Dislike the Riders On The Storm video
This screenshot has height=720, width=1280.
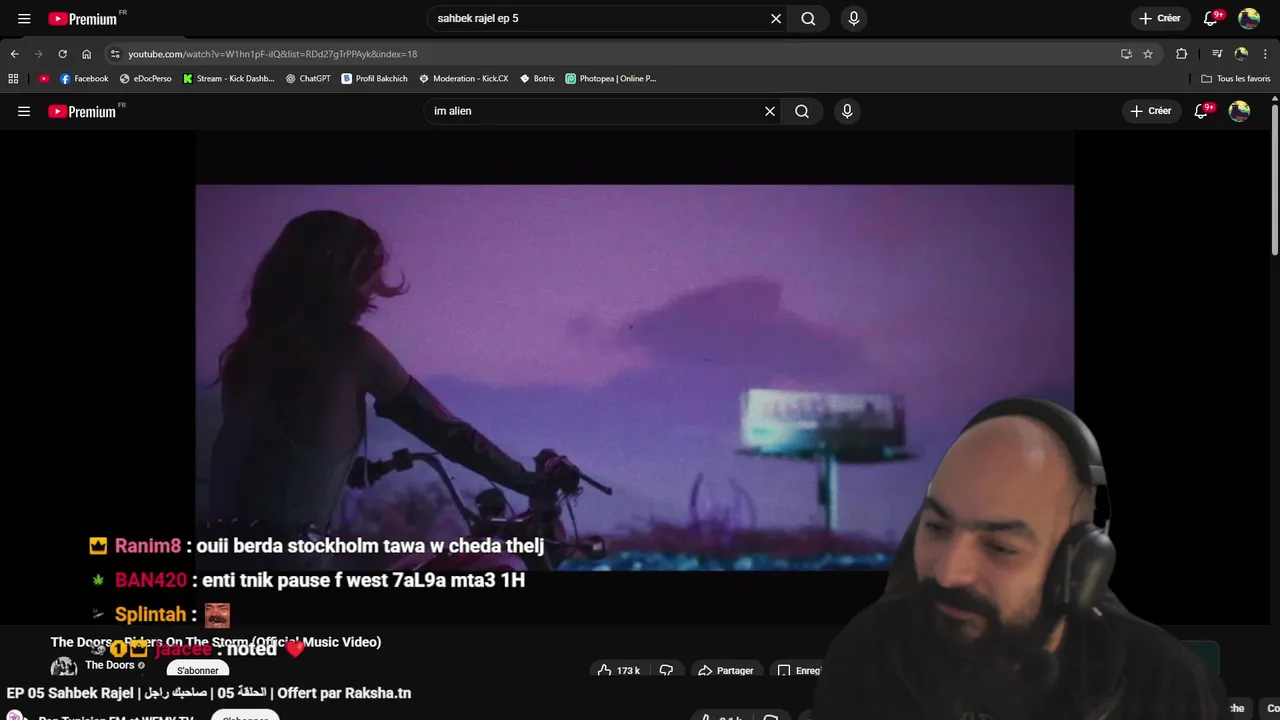point(666,670)
